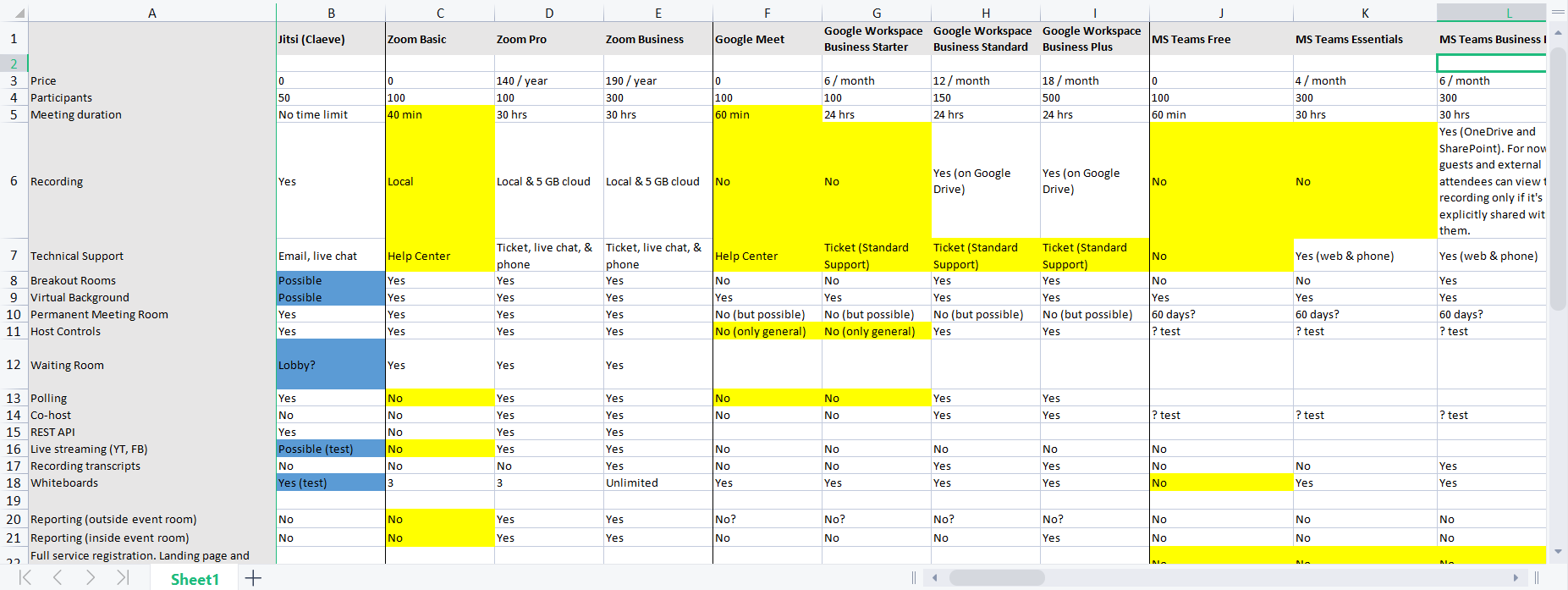
Task: Select row 19 header
Action: [14, 500]
